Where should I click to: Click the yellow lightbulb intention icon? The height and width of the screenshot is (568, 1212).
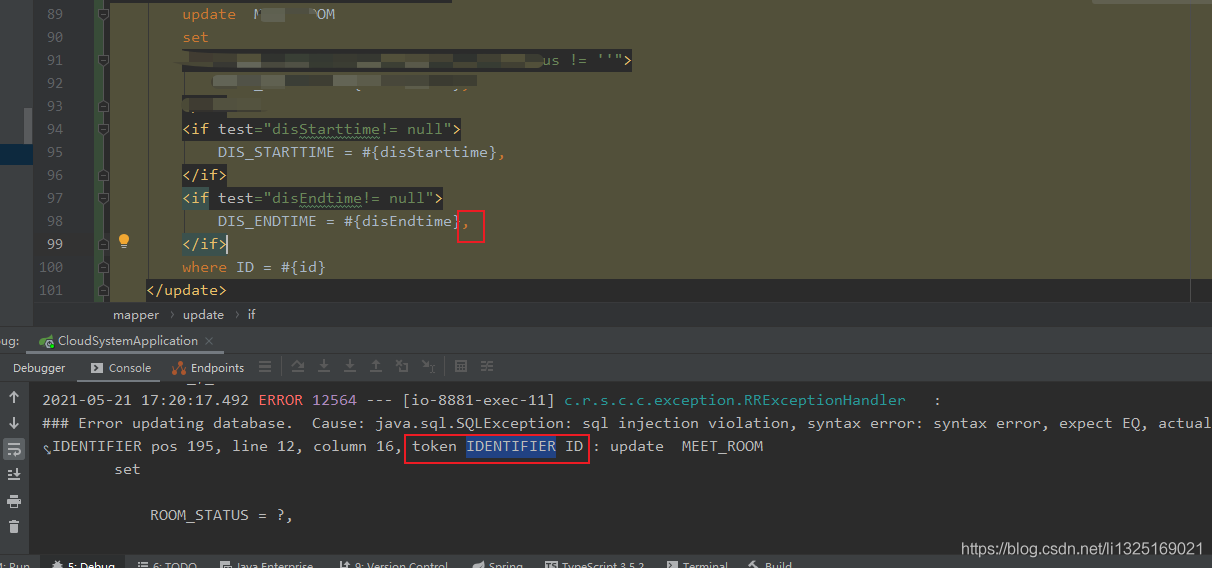(x=124, y=241)
